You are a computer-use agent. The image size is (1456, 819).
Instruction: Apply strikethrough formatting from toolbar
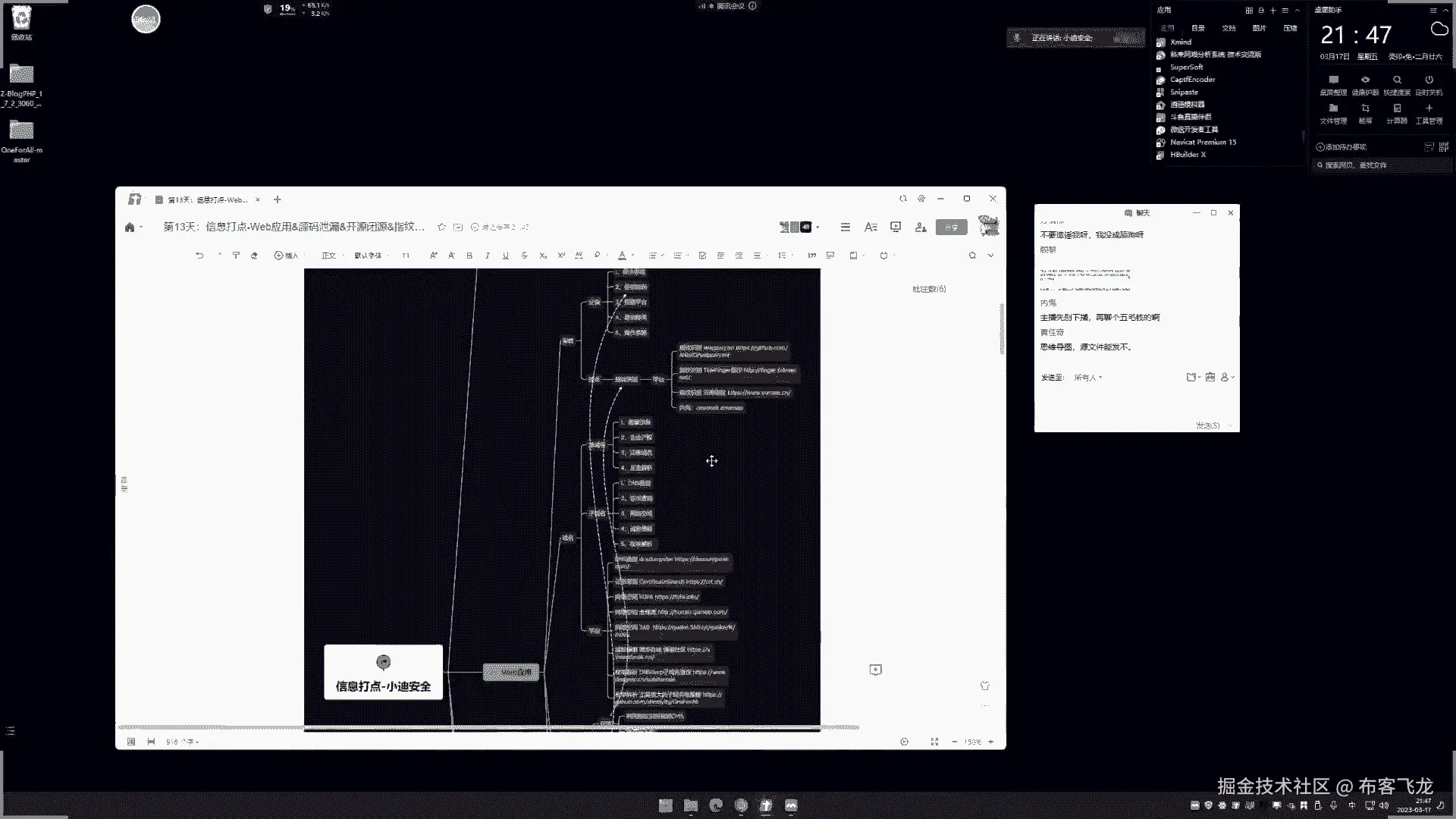pos(524,256)
